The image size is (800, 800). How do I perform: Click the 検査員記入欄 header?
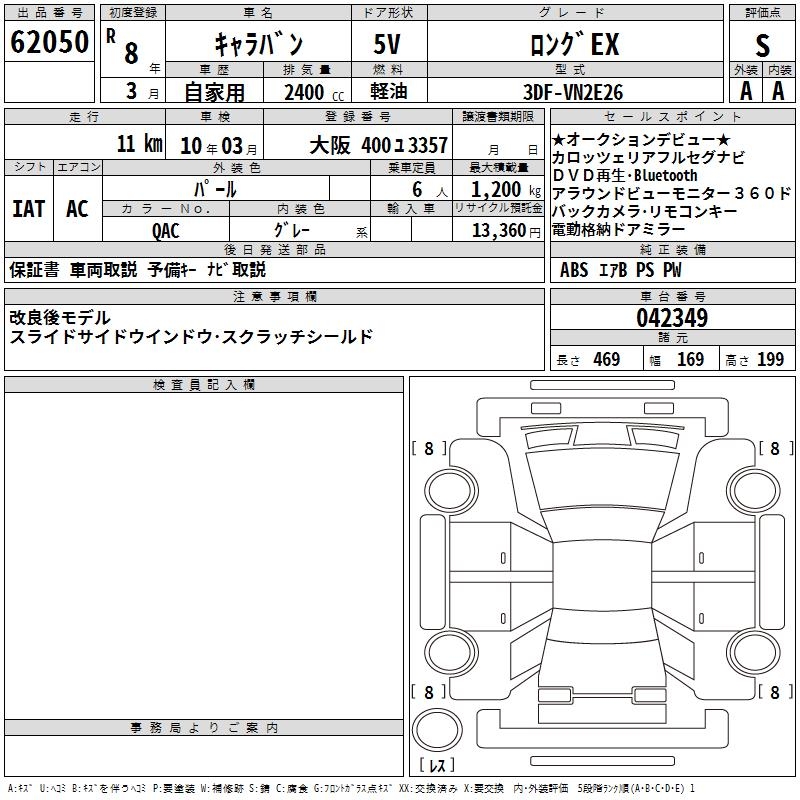(x=204, y=385)
